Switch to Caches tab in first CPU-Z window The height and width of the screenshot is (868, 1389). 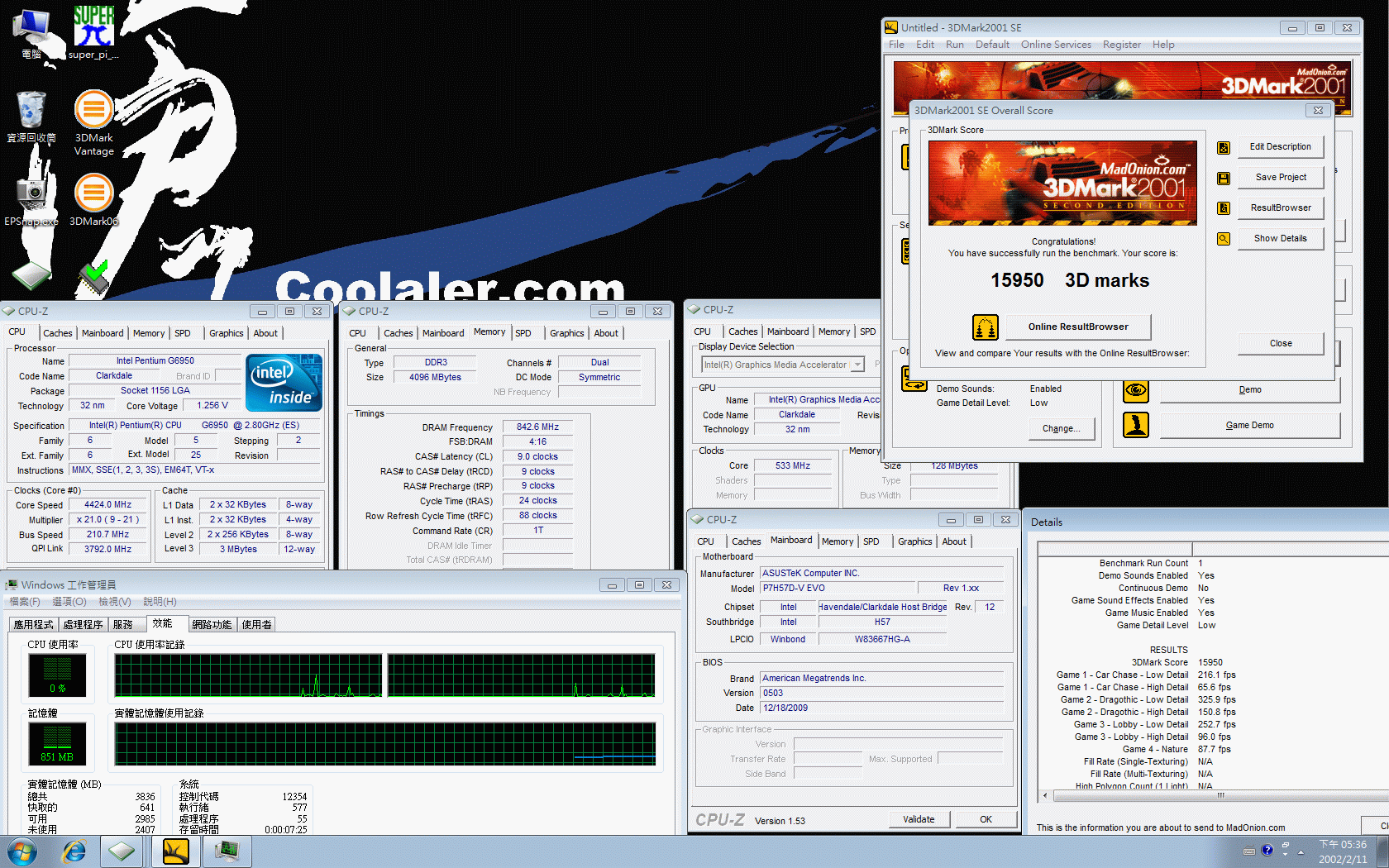tap(58, 333)
